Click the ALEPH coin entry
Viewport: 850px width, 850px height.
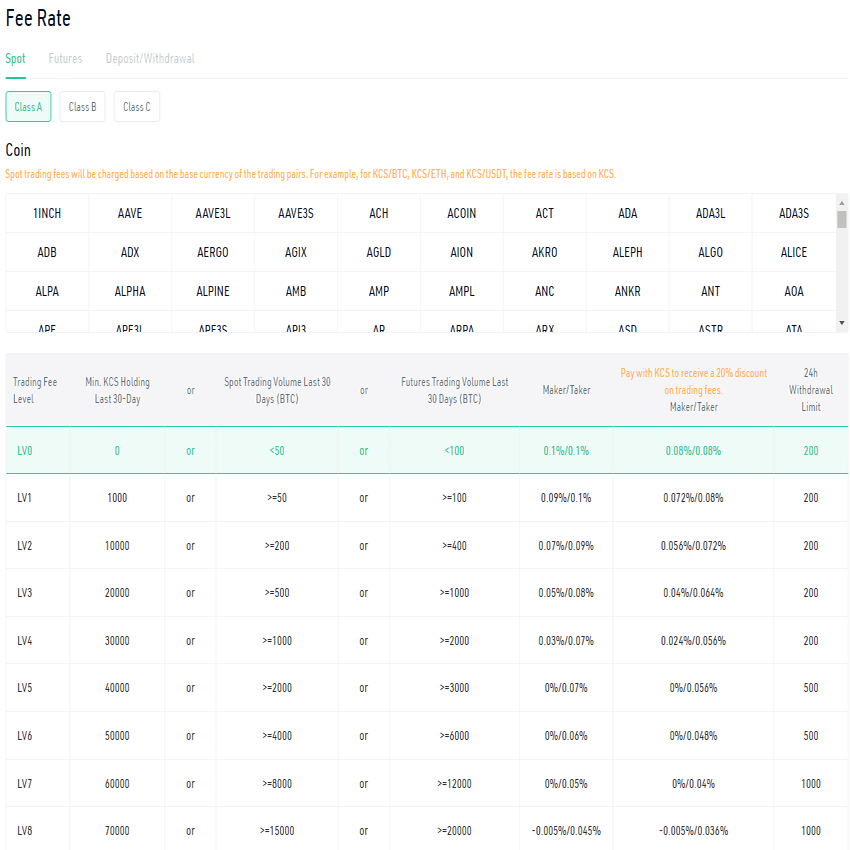[x=627, y=252]
